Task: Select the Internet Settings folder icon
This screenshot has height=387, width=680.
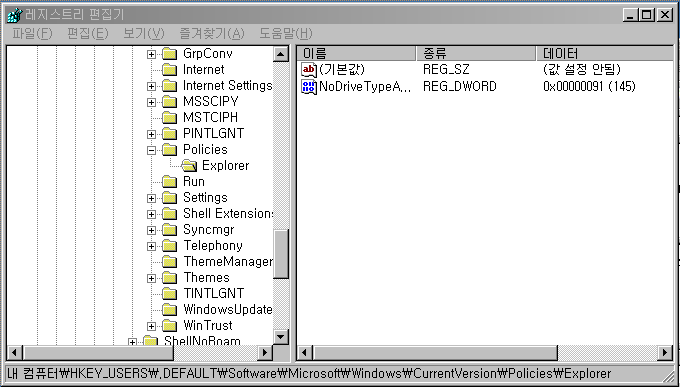Action: 170,86
